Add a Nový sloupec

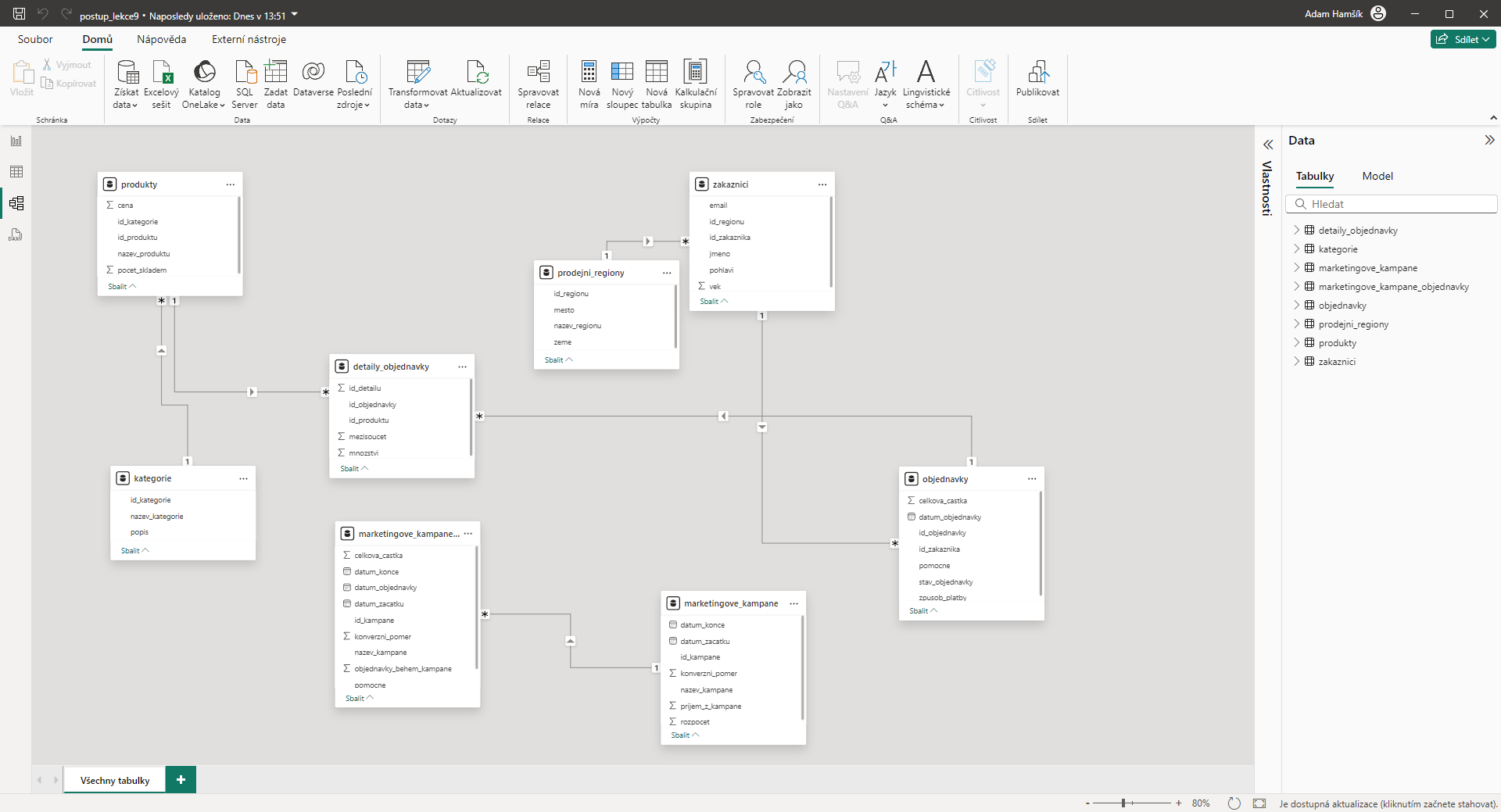pos(622,84)
